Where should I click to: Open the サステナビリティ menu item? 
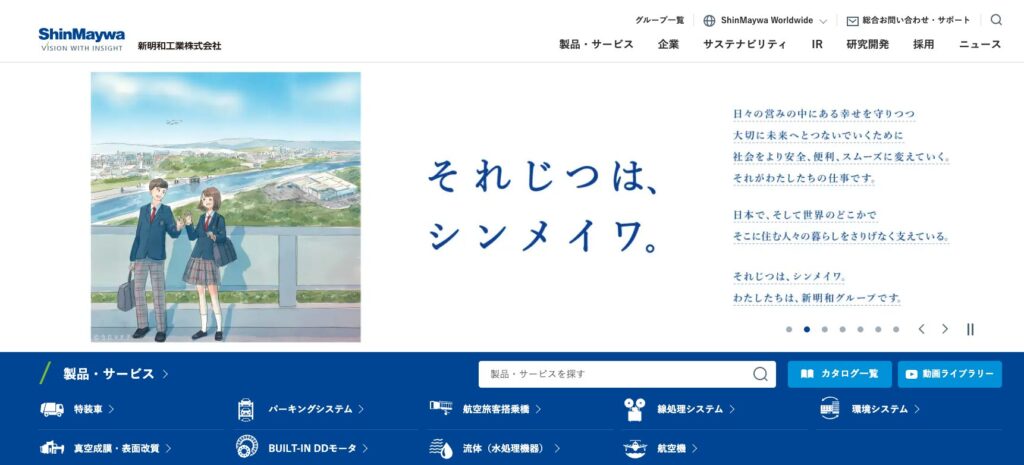pyautogui.click(x=744, y=45)
